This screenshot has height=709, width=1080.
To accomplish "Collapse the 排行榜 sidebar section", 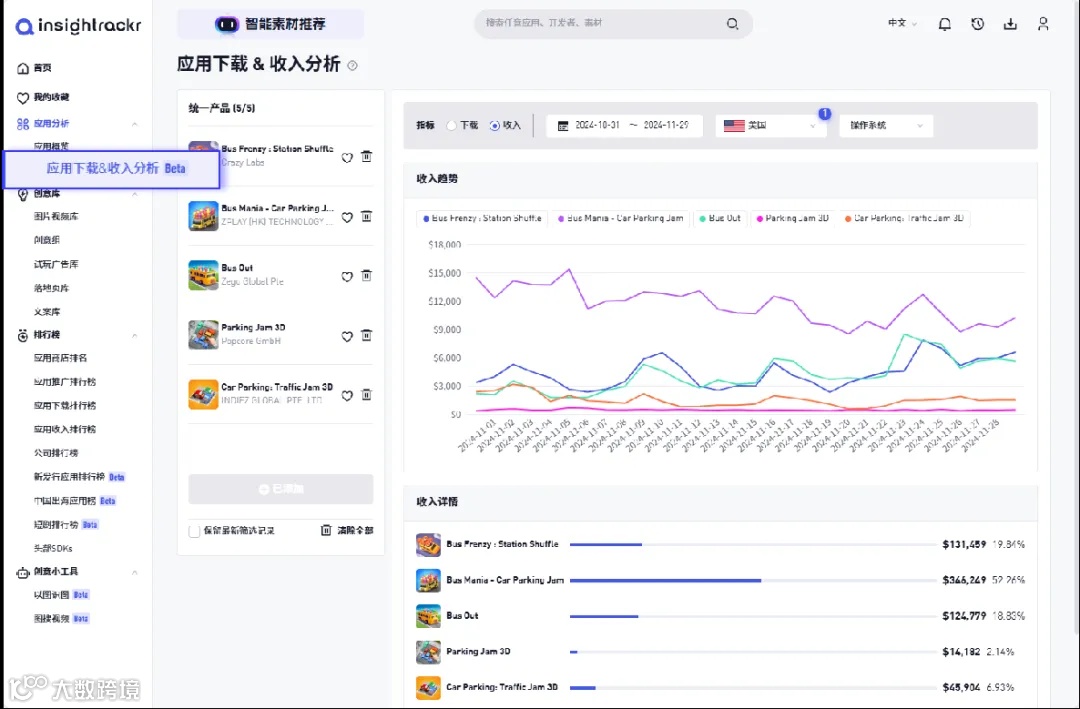I will (134, 336).
